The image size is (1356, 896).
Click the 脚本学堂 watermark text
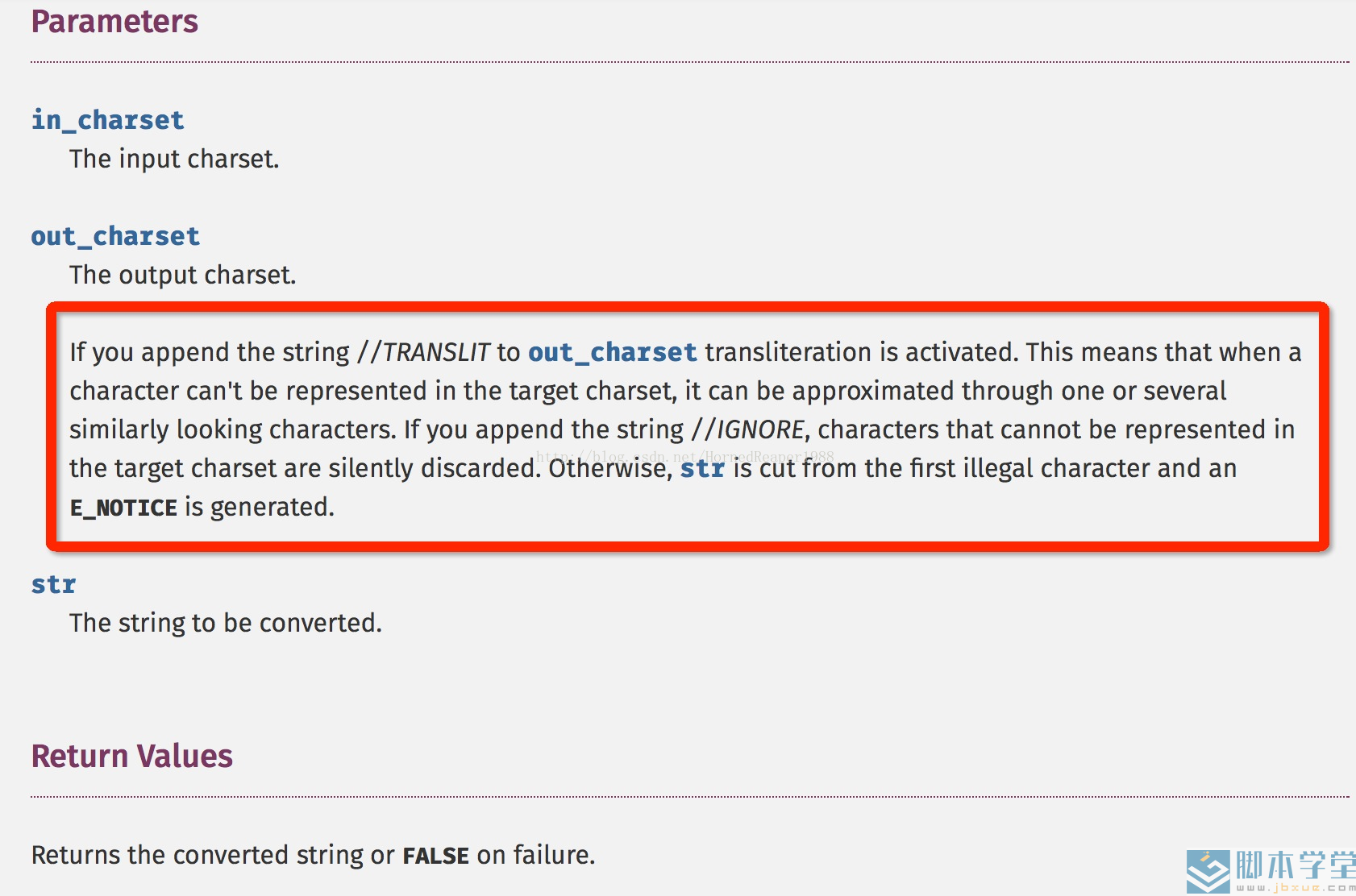click(x=1296, y=865)
